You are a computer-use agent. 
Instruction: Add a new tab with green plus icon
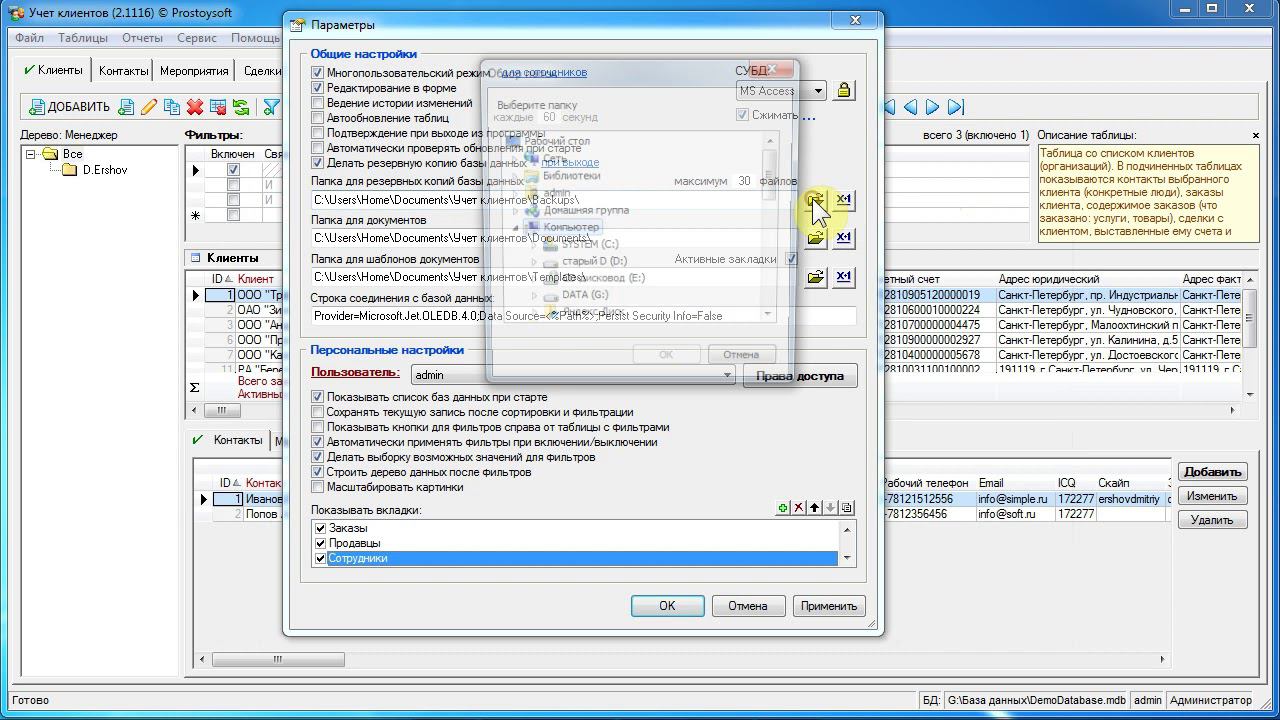(x=783, y=508)
